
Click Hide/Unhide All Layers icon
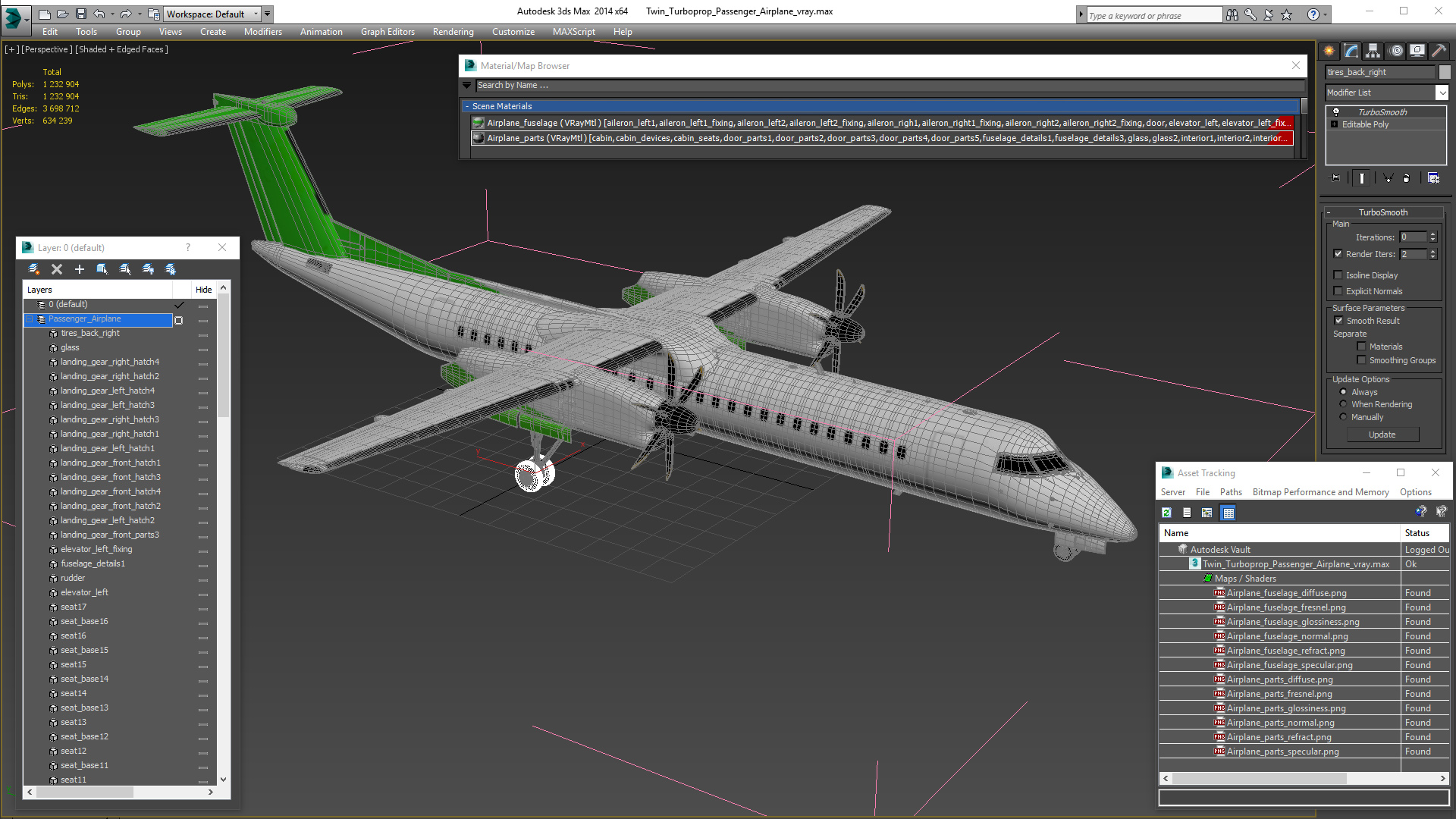[x=148, y=269]
